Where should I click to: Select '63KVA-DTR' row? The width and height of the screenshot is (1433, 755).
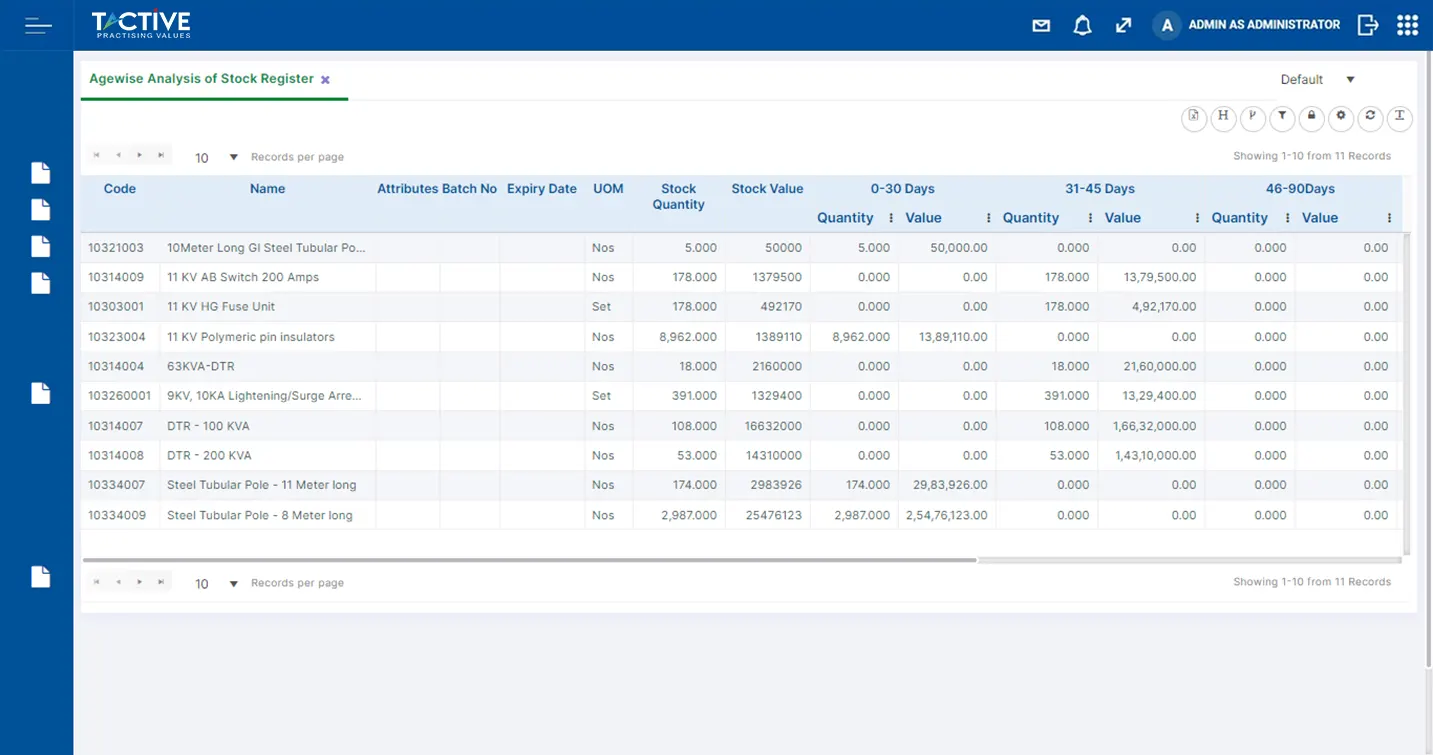pos(742,366)
